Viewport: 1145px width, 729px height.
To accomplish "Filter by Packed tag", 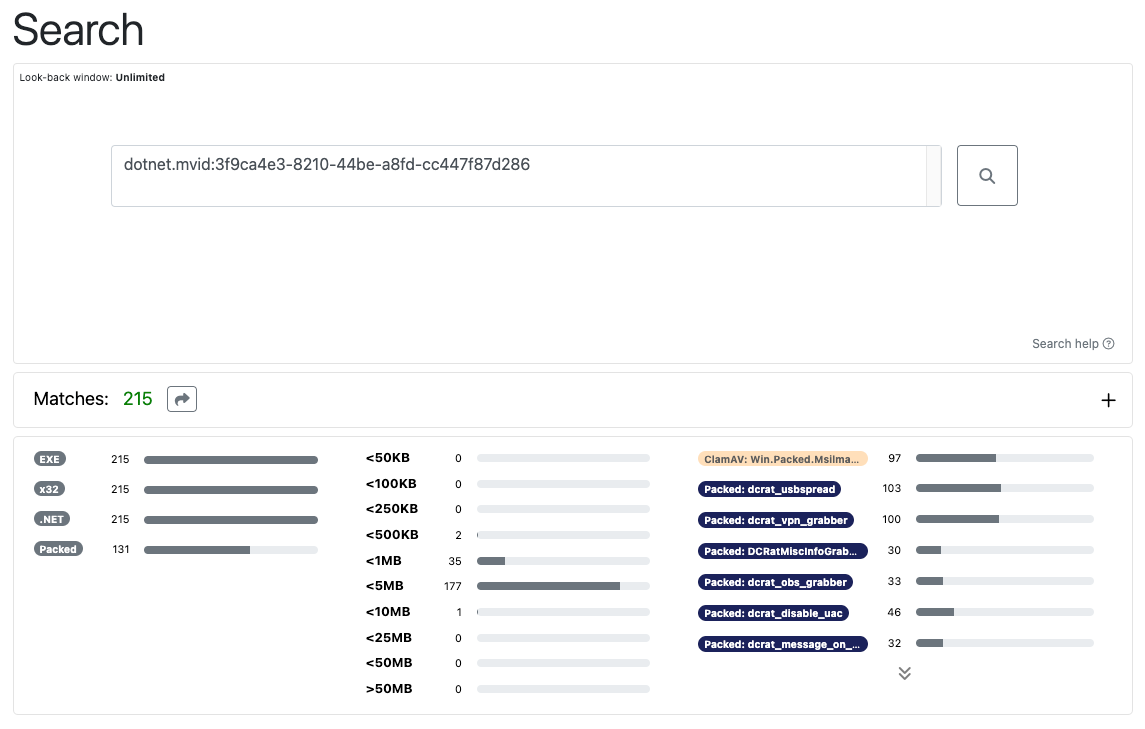I will click(x=58, y=549).
